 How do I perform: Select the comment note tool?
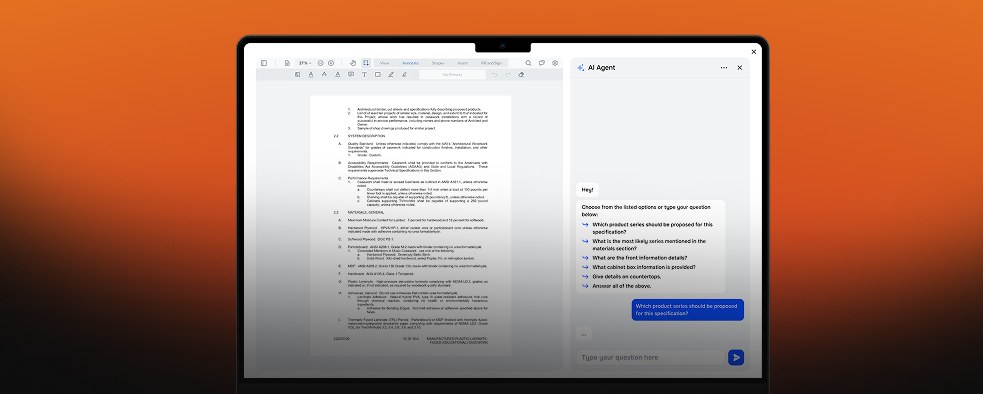(x=351, y=74)
